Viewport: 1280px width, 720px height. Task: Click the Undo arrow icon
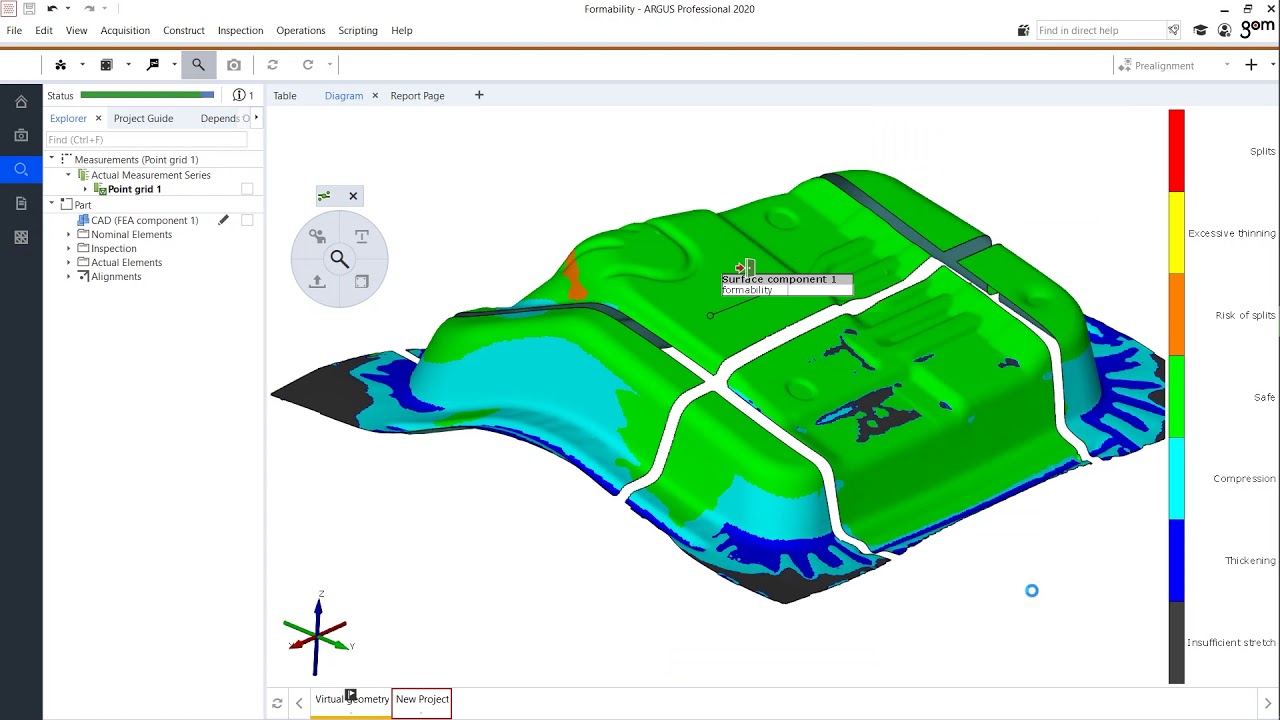(x=52, y=9)
